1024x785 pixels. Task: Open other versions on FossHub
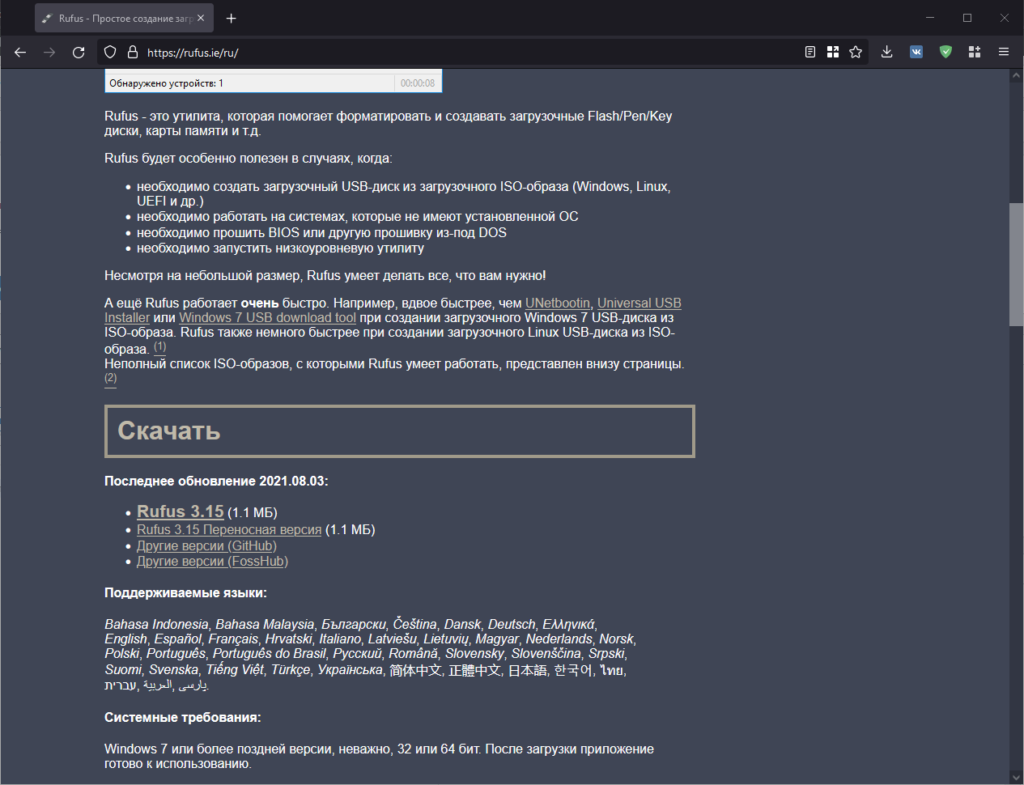212,562
